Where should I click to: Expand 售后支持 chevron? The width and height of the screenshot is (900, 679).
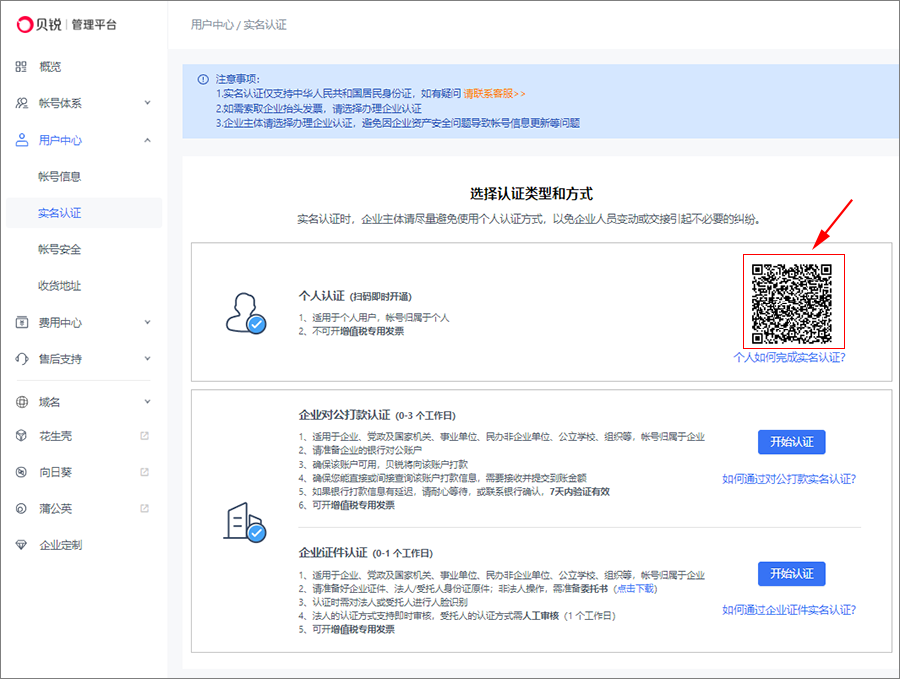(148, 358)
